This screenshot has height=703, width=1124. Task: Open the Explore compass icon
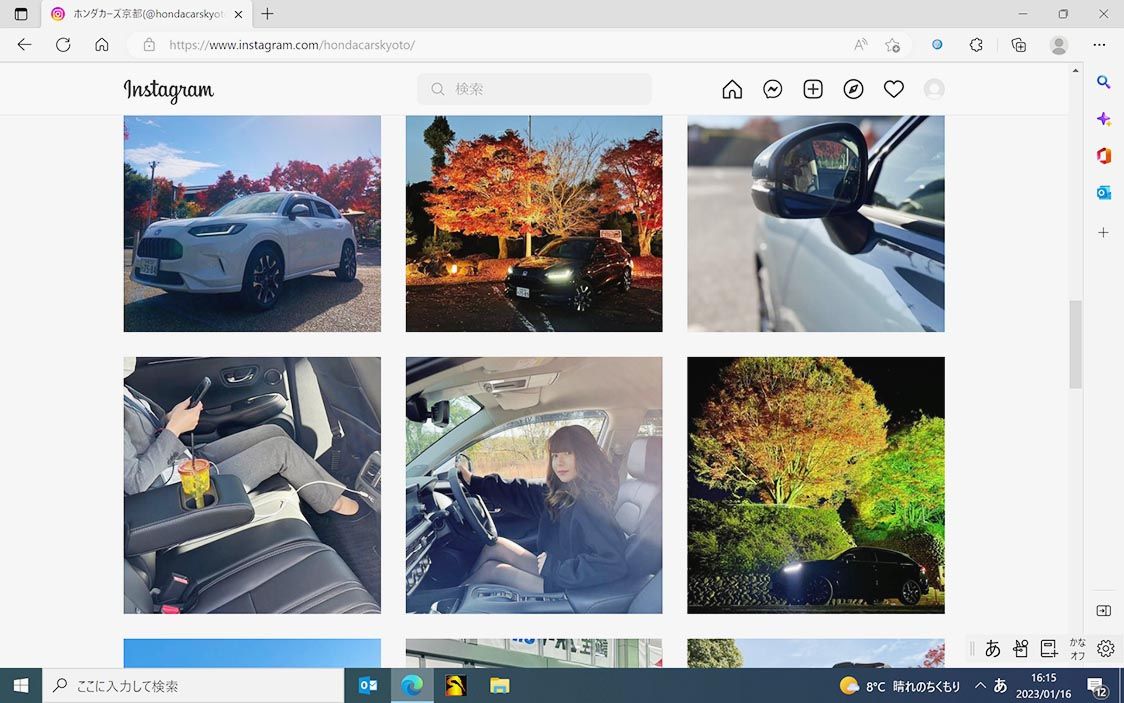[x=853, y=89]
